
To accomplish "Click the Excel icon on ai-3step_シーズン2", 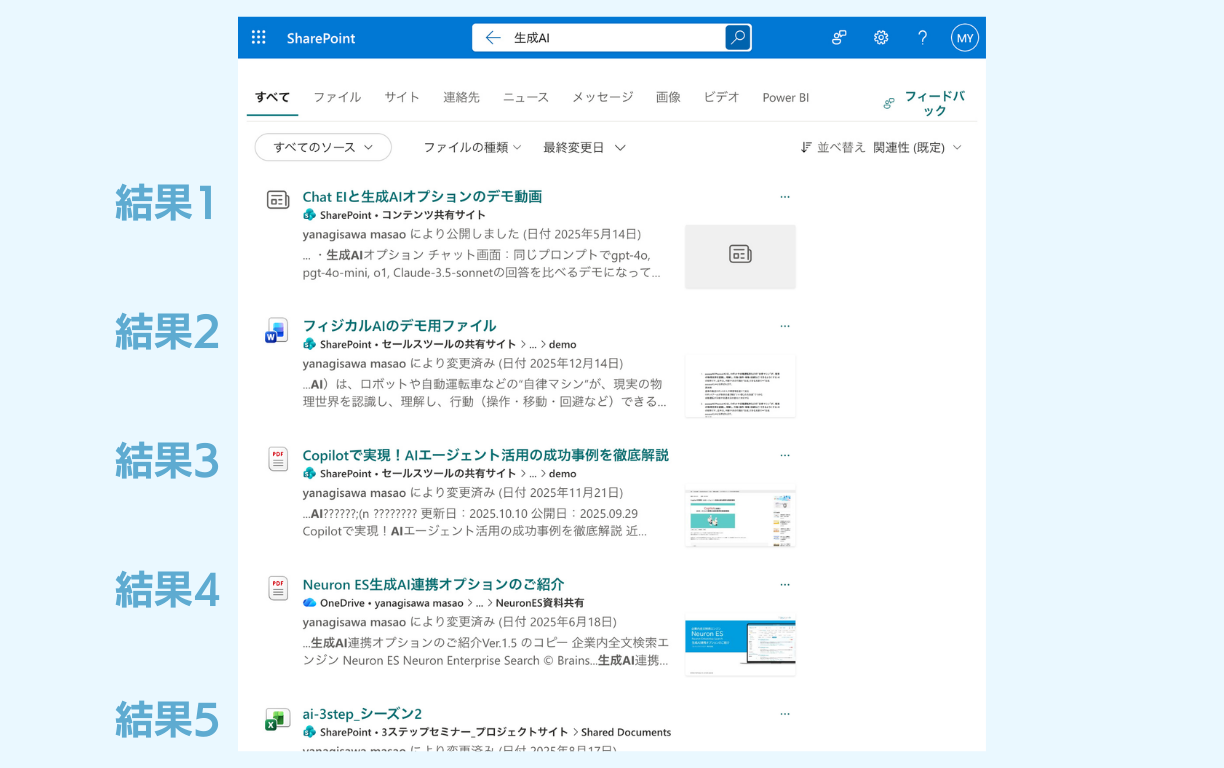I will point(277,718).
